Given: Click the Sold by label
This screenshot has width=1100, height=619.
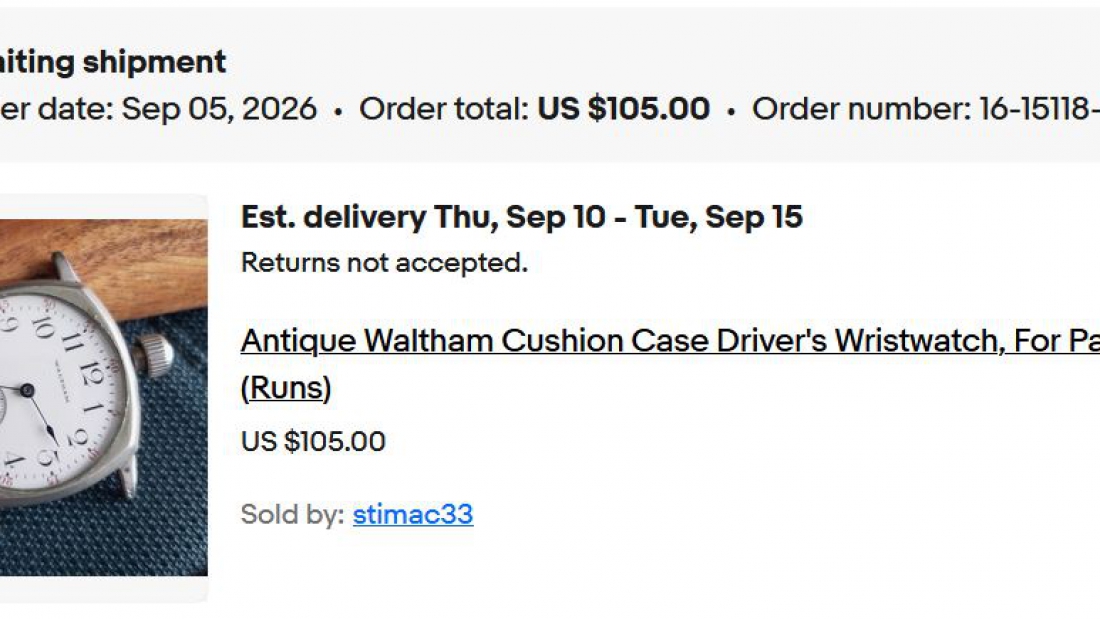Looking at the screenshot, I should [x=293, y=514].
